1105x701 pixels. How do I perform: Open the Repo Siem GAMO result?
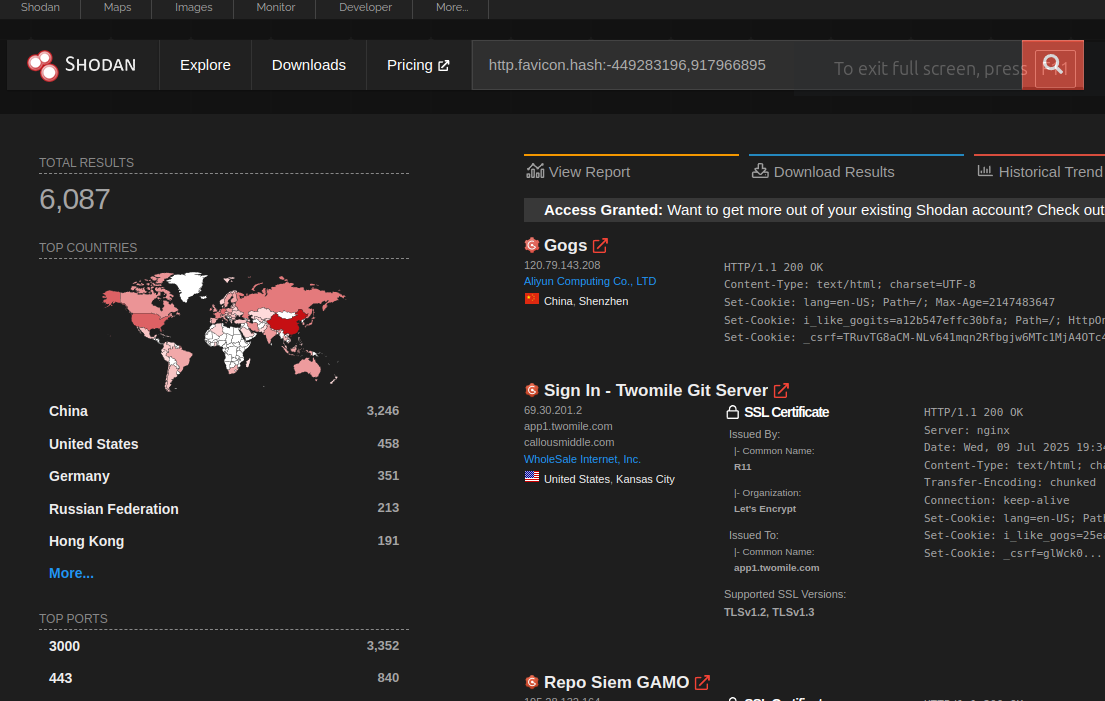coord(616,683)
